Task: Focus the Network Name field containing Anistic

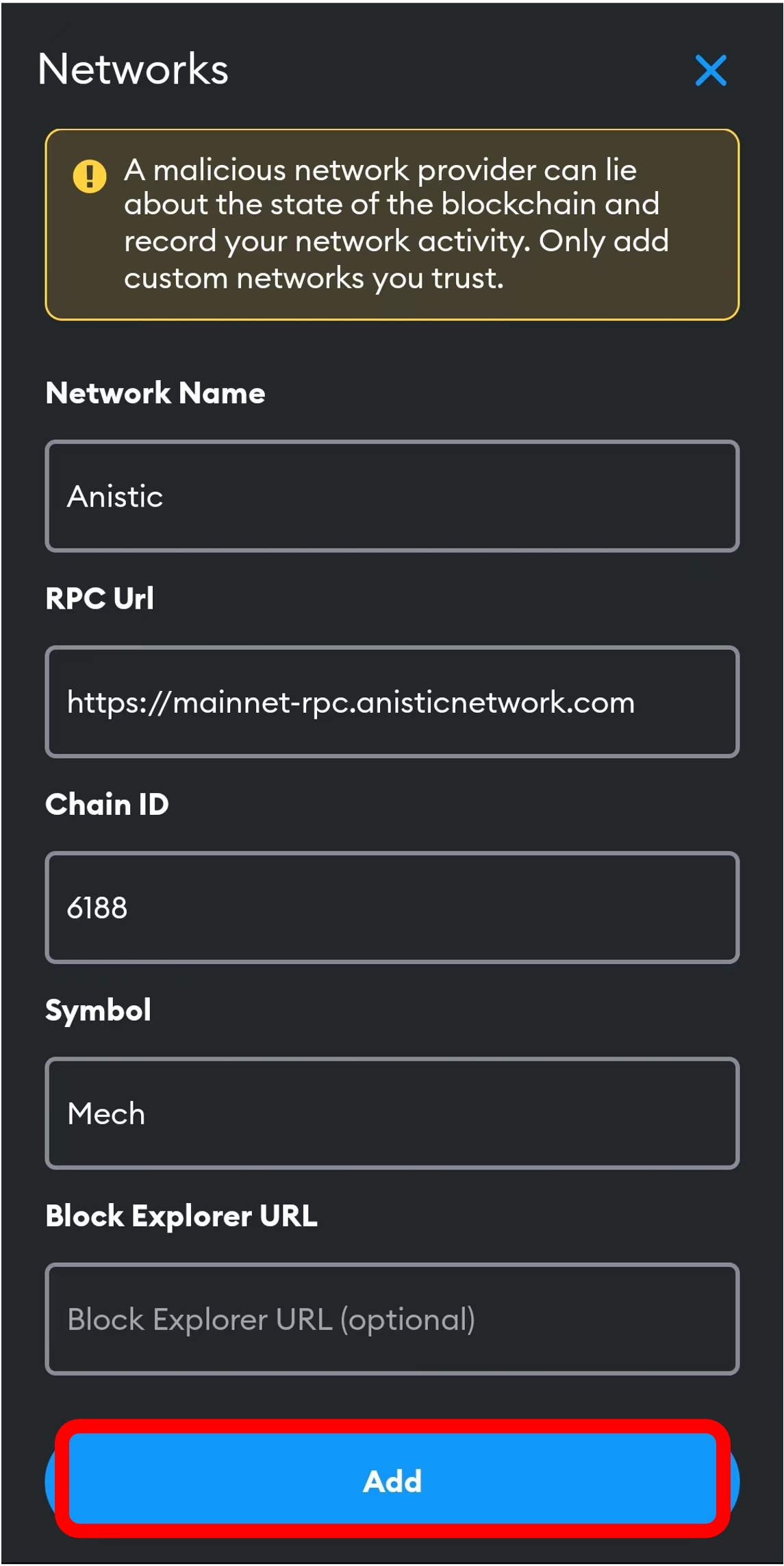Action: (x=392, y=496)
